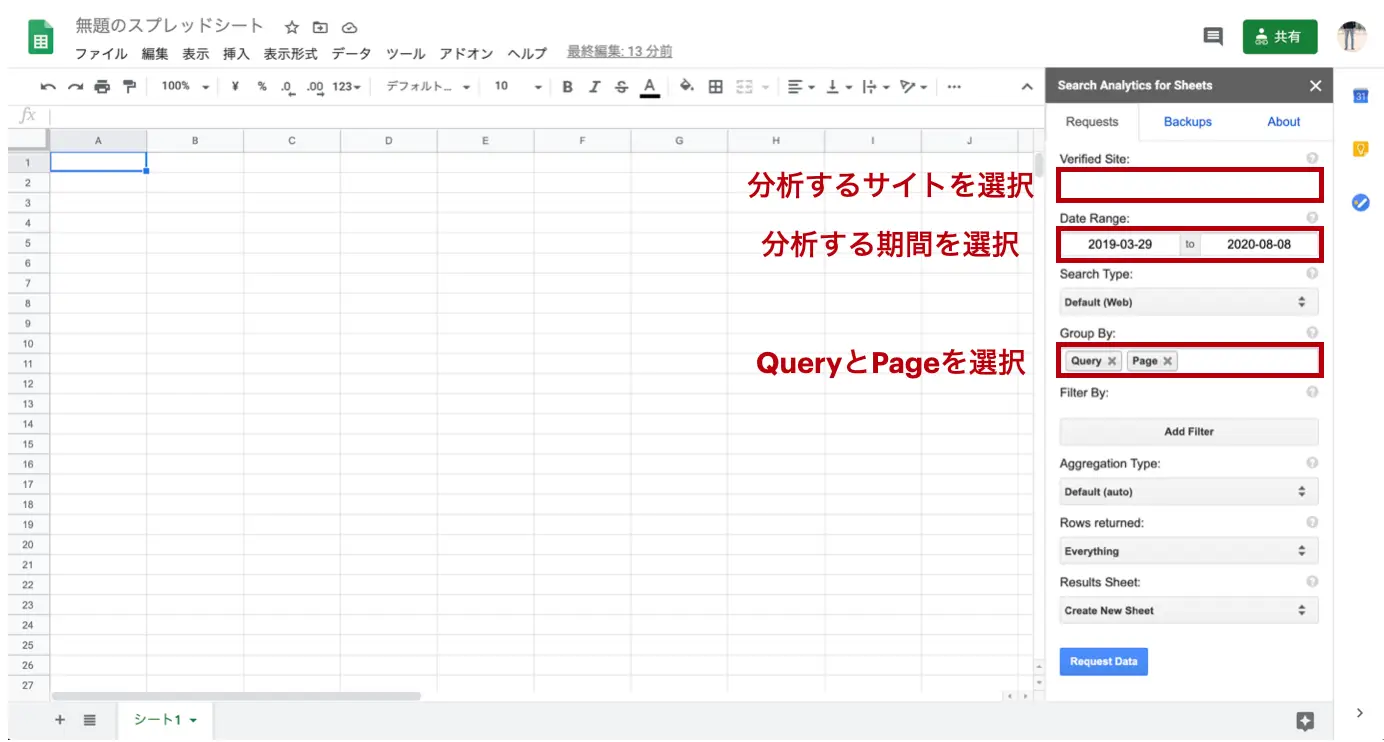This screenshot has width=1384, height=742.
Task: Click the Add Filter button
Action: 1188,432
